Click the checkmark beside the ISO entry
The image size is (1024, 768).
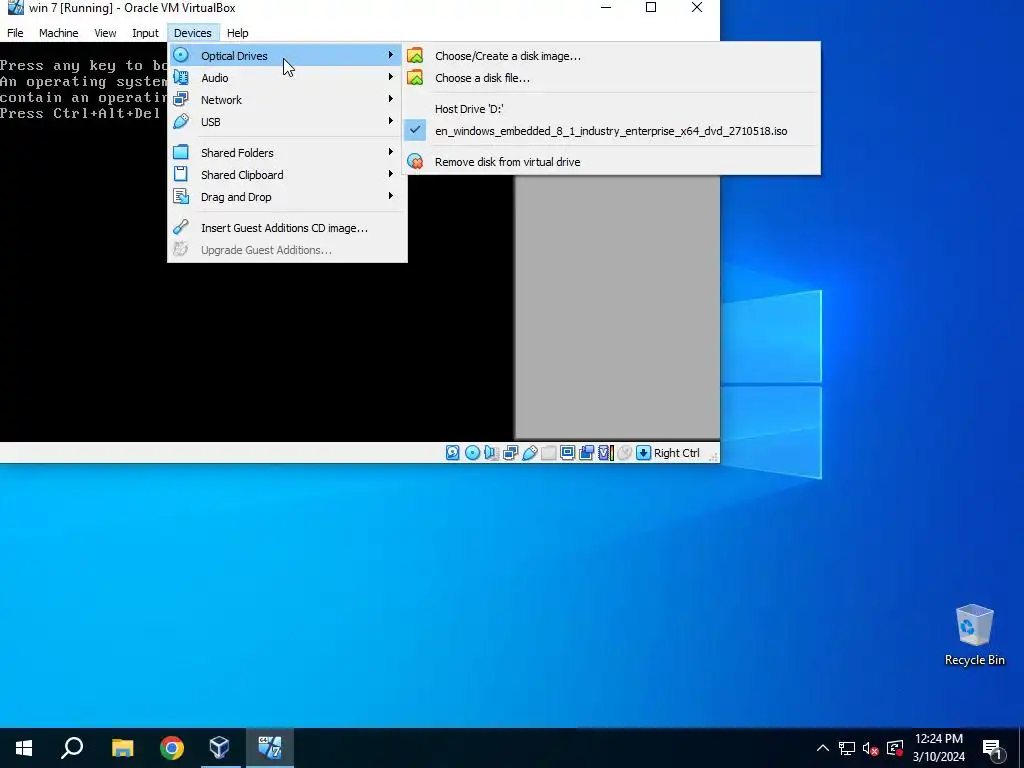point(415,130)
